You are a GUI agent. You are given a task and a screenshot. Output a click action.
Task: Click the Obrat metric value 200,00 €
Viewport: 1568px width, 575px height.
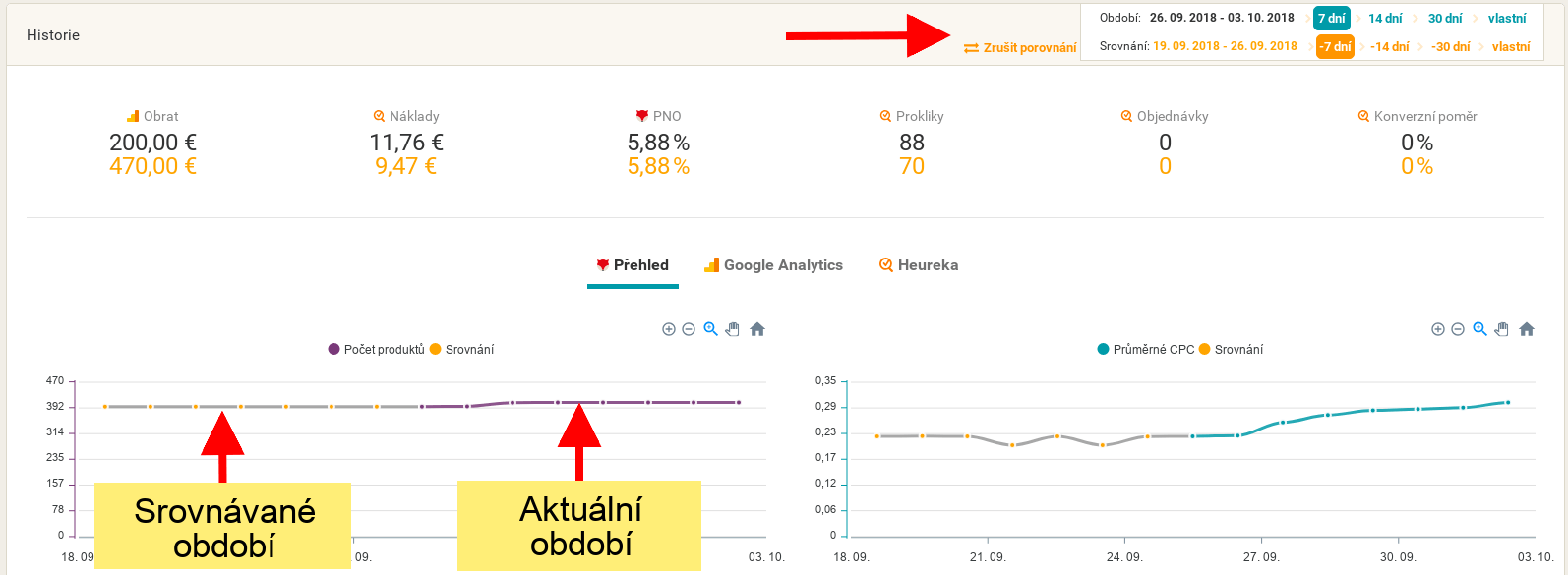coord(152,143)
